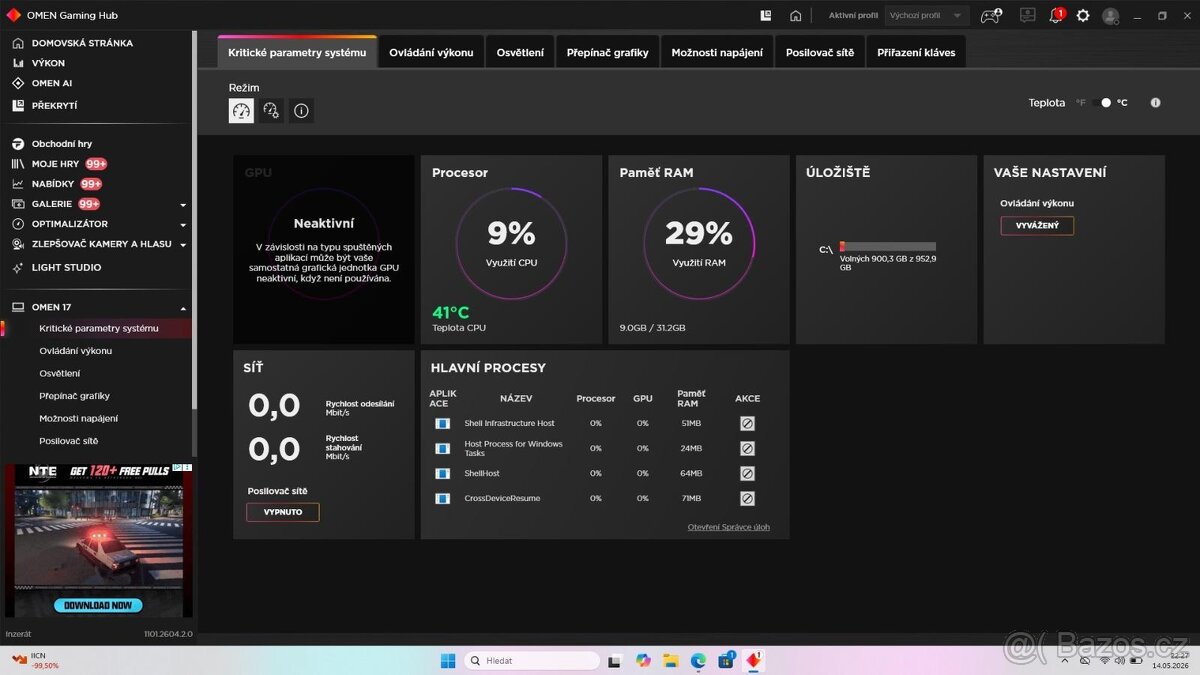1200x675 pixels.
Task: Open LIGHT STUDIO in the sidebar
Action: pyautogui.click(x=66, y=268)
